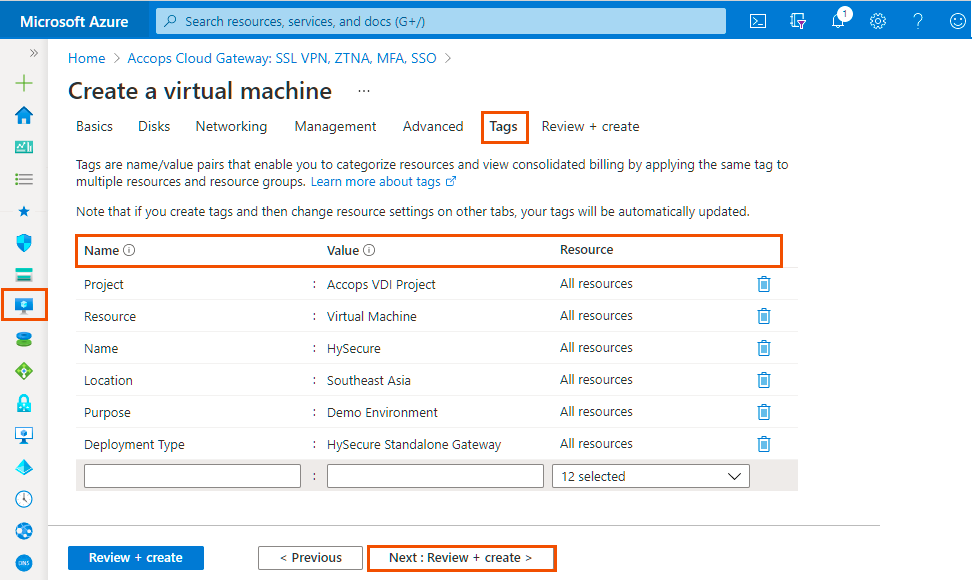Click the empty new tag value field
972x580 pixels.
[x=435, y=476]
